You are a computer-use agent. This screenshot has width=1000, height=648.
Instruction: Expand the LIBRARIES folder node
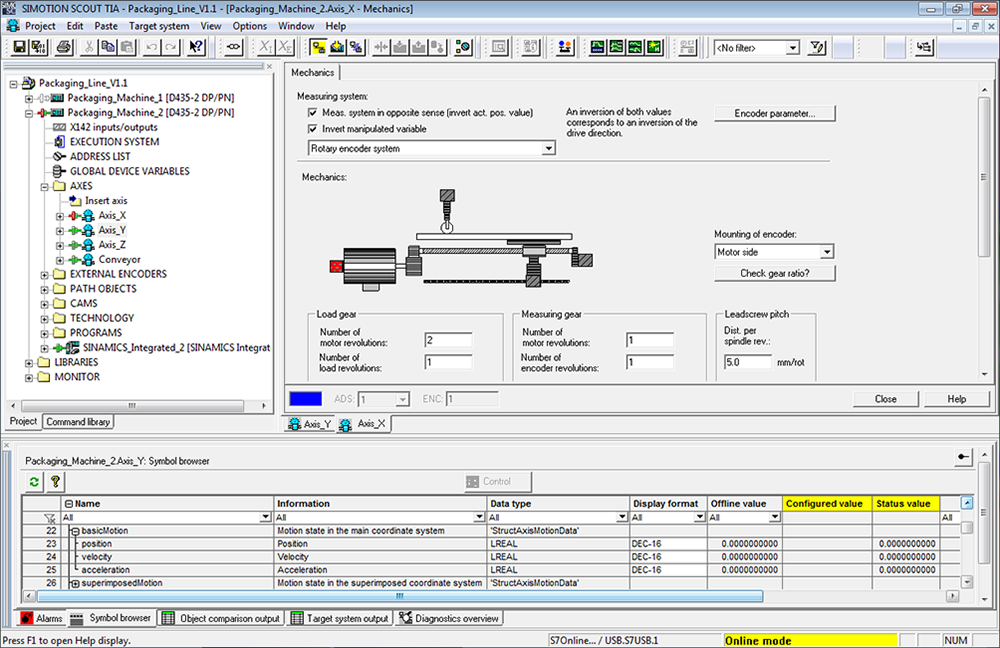[29, 363]
